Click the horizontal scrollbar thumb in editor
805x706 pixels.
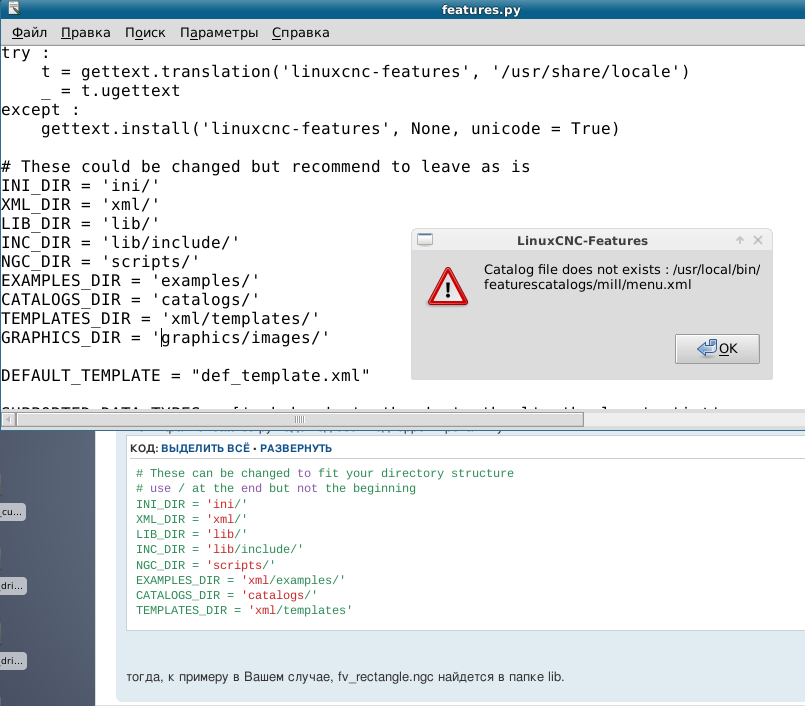(300, 419)
